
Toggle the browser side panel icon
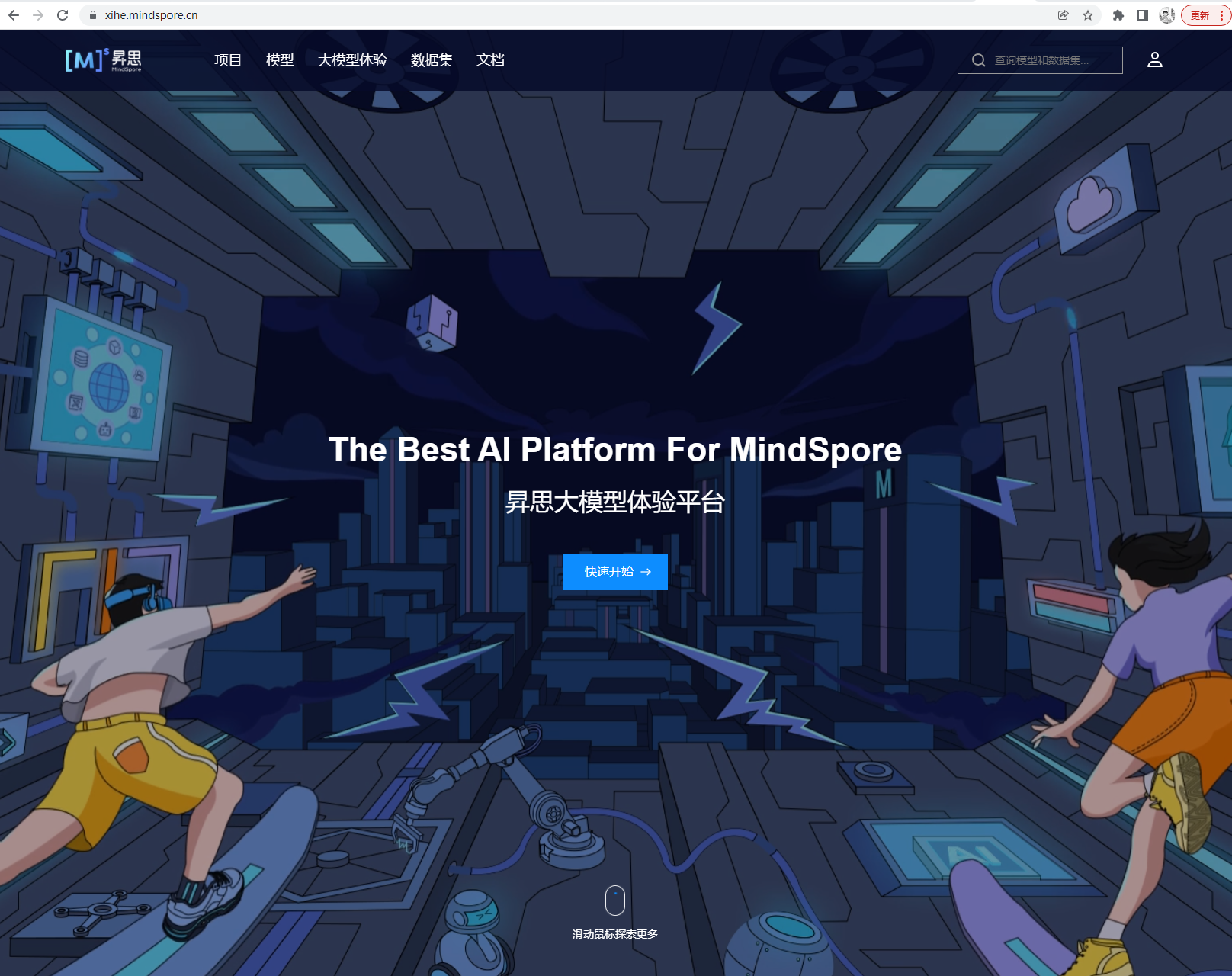click(1143, 15)
